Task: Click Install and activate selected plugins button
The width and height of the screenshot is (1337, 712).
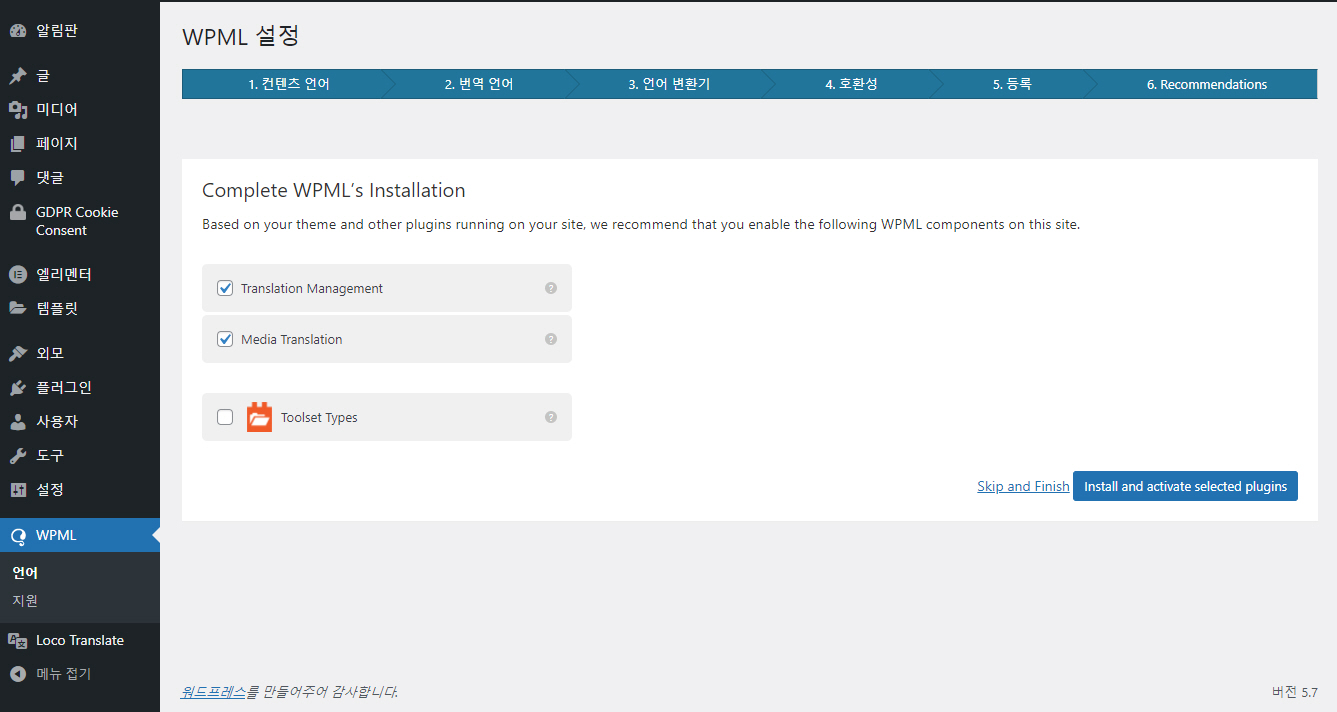Action: point(1185,486)
